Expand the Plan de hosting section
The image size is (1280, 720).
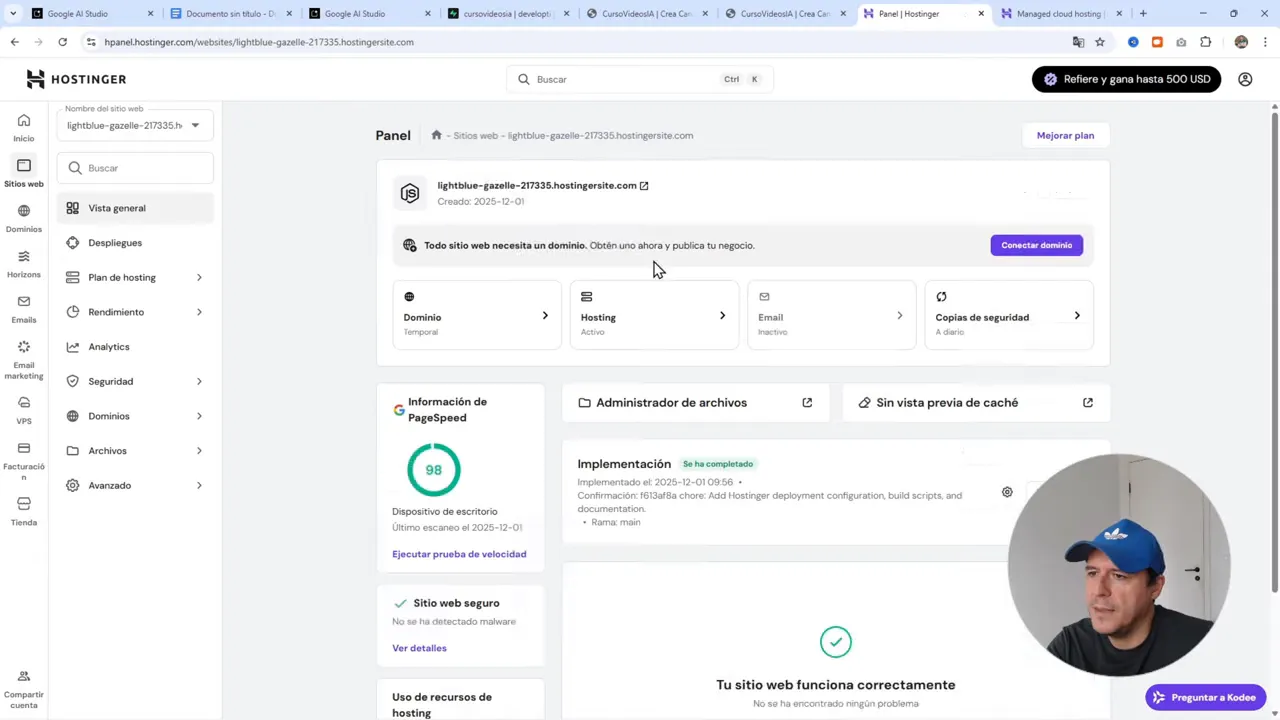122,277
